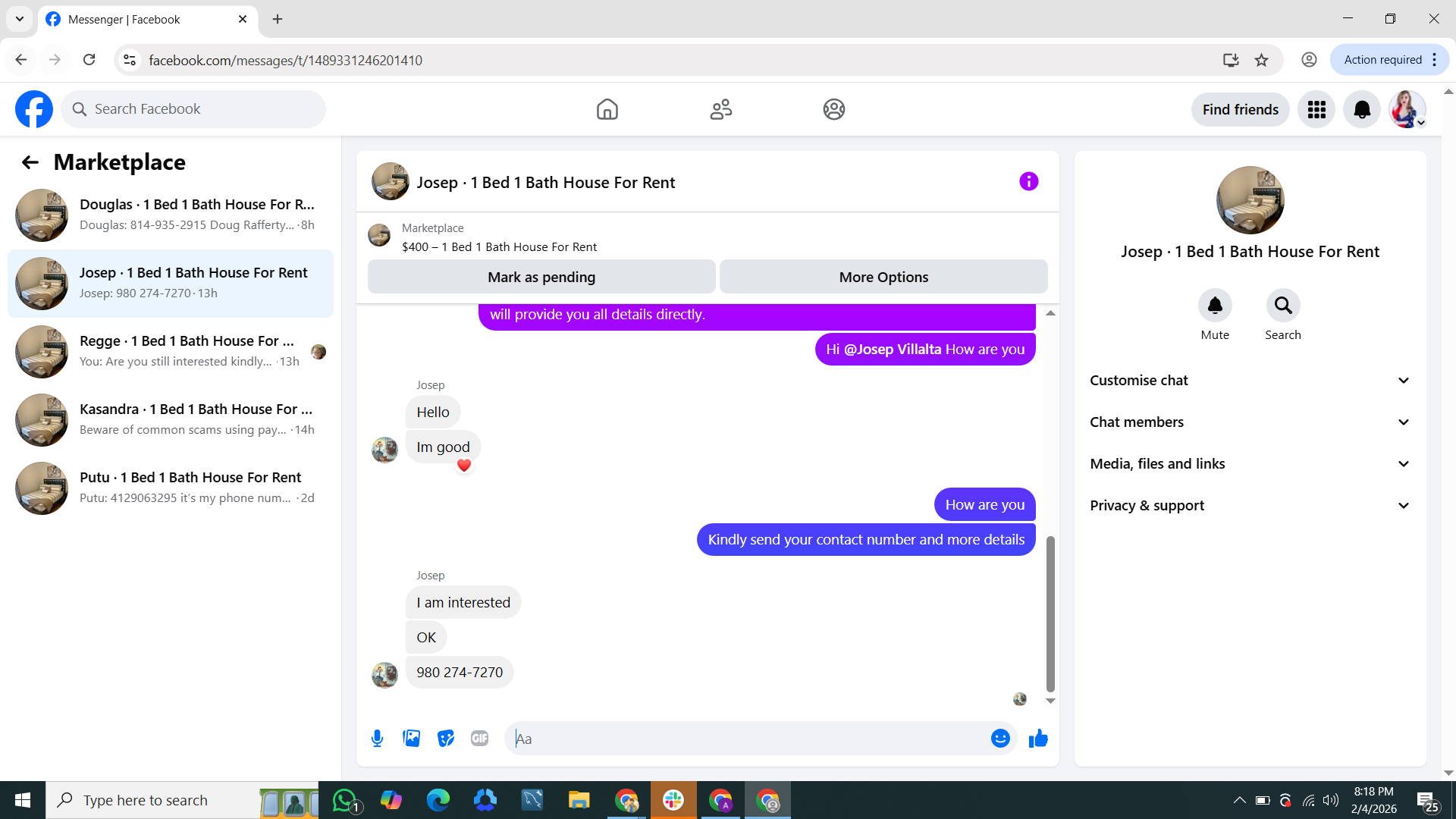The image size is (1456, 819).
Task: Open the sticker picker icon
Action: (446, 739)
